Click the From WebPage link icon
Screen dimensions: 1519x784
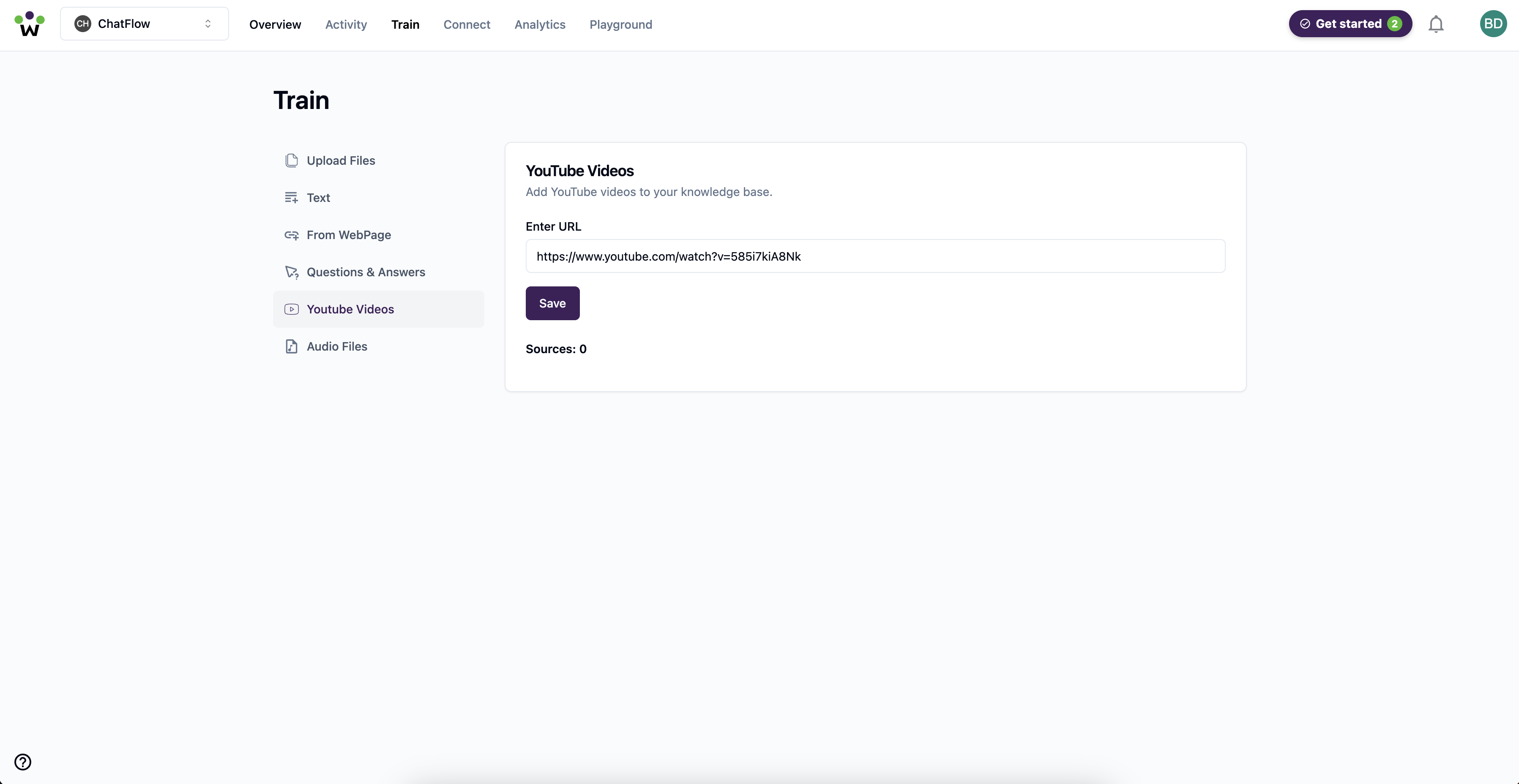[x=291, y=234]
